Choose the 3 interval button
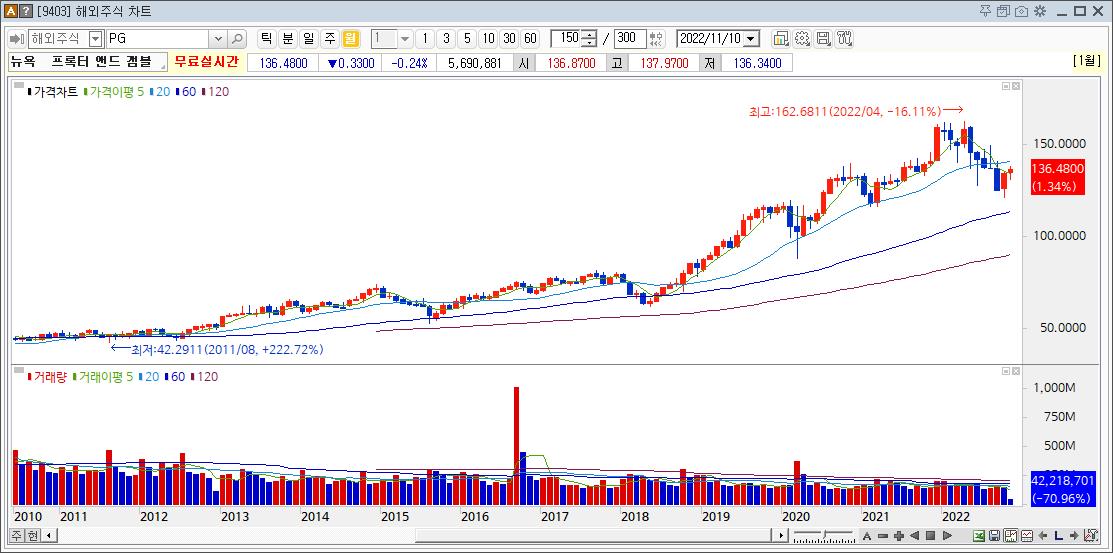1113x553 pixels. point(446,38)
